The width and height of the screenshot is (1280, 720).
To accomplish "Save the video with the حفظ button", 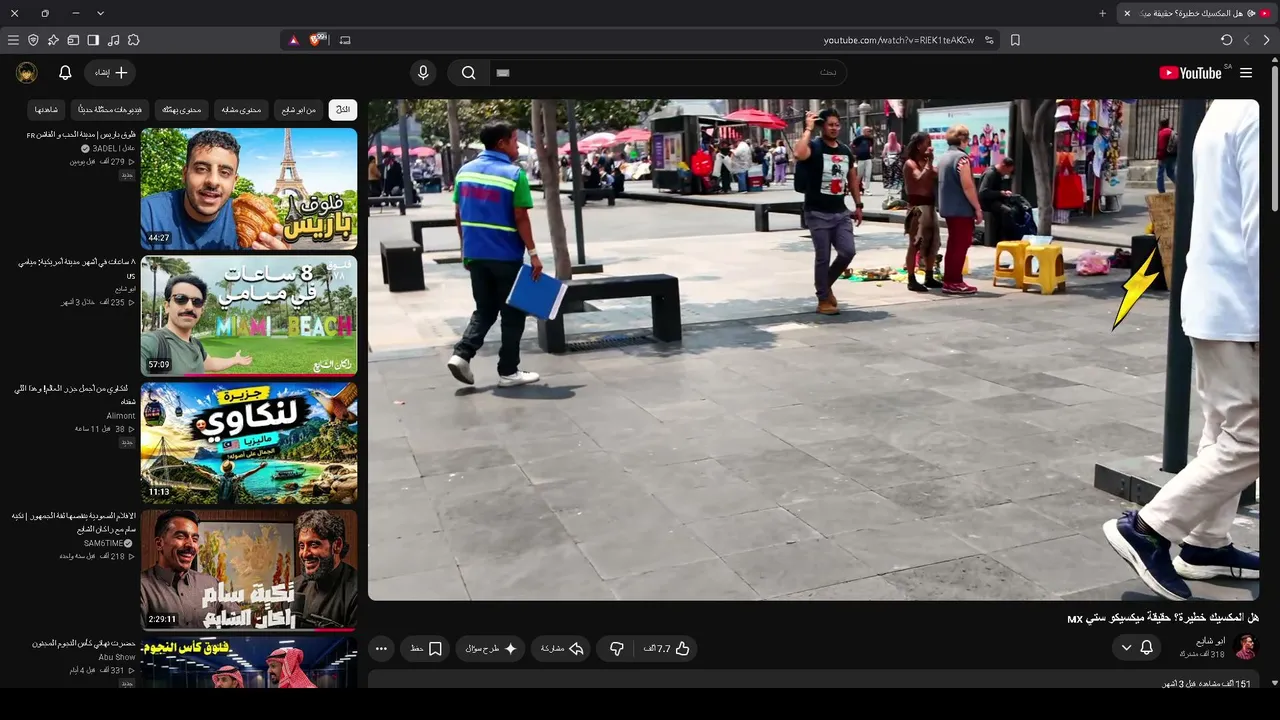I will [x=427, y=649].
